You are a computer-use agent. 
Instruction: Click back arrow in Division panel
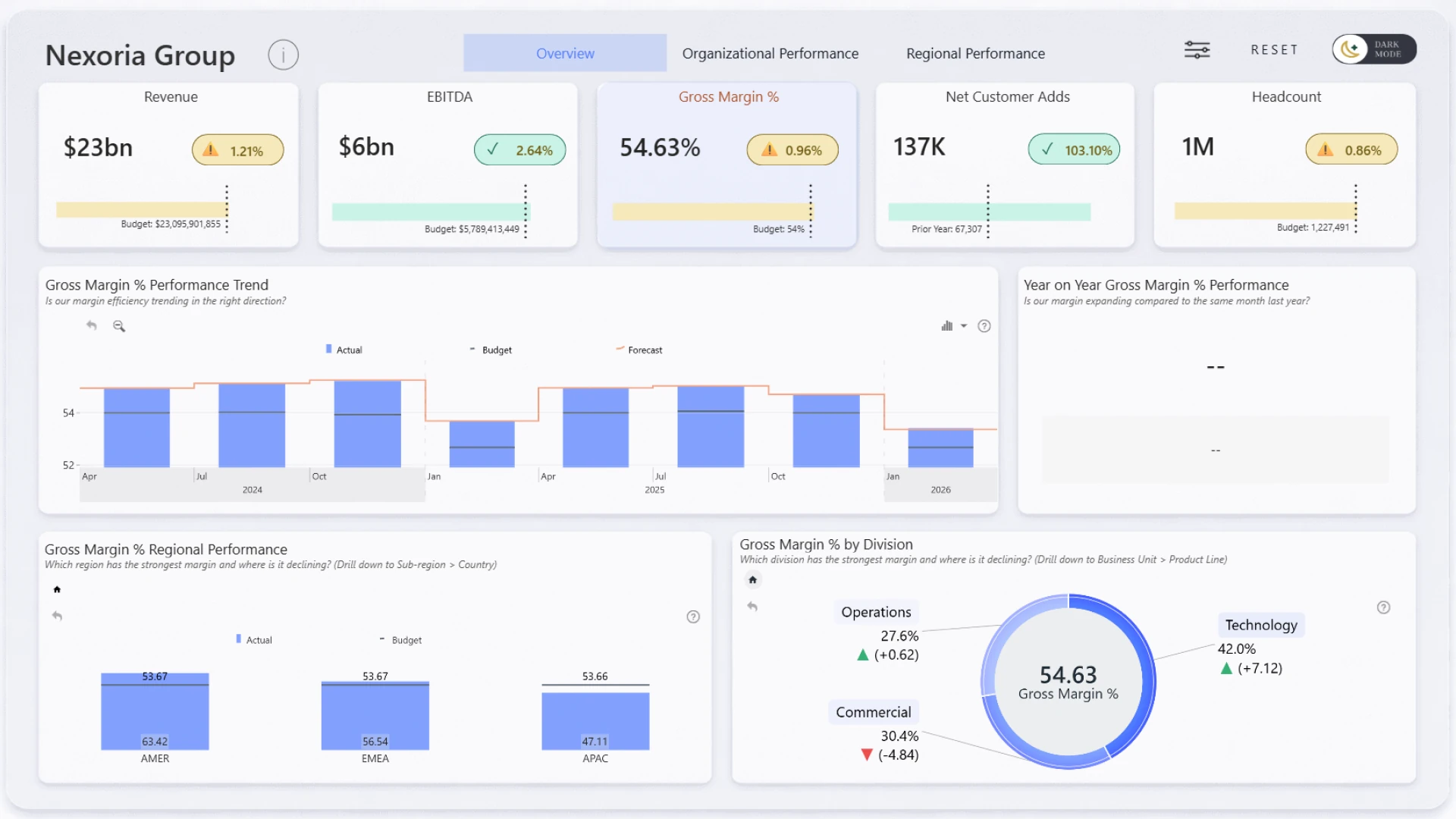(752, 606)
